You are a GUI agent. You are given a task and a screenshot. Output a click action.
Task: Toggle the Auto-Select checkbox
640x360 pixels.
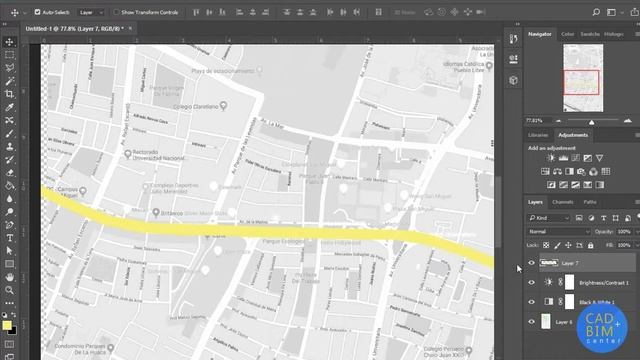click(x=38, y=12)
